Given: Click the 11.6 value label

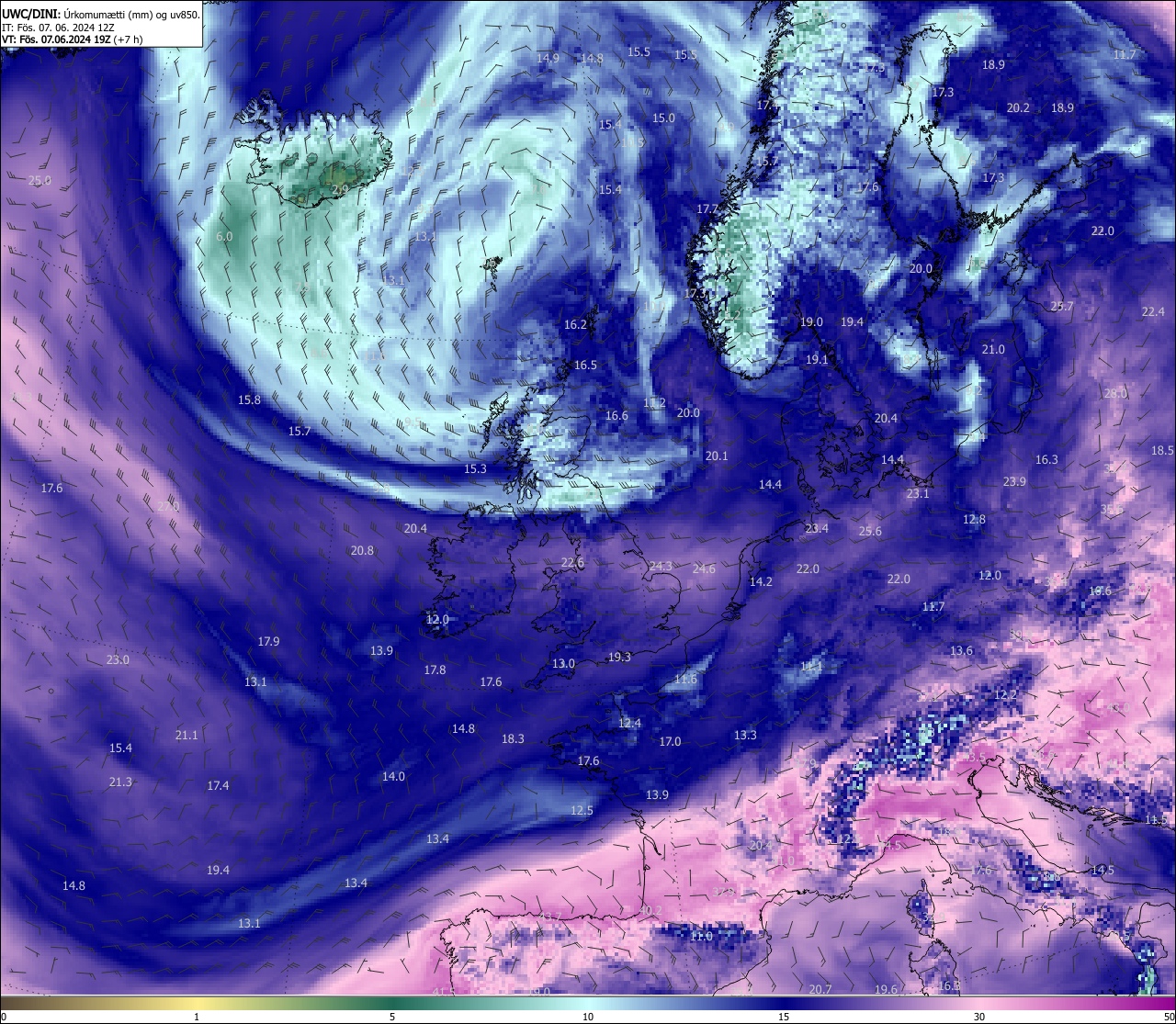Looking at the screenshot, I should [685, 680].
